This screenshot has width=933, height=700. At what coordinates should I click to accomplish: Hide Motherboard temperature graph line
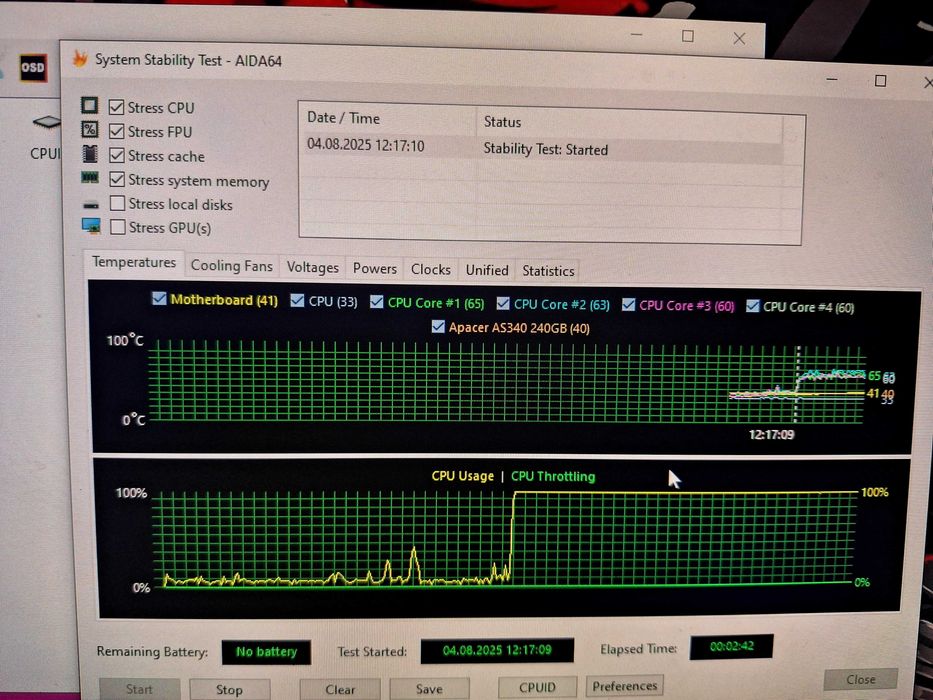point(159,298)
